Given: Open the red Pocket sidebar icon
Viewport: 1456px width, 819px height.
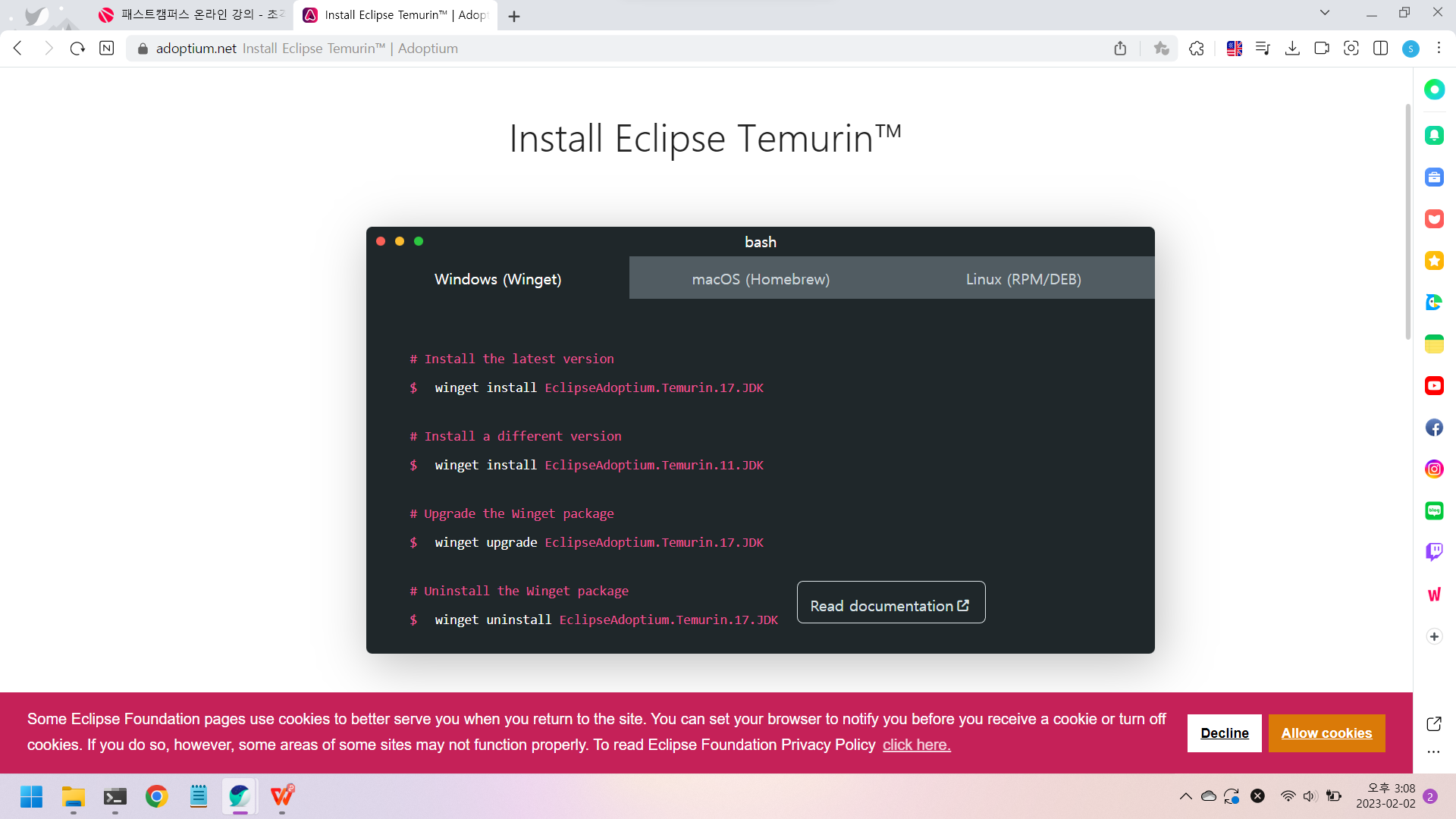Looking at the screenshot, I should pos(1434,219).
